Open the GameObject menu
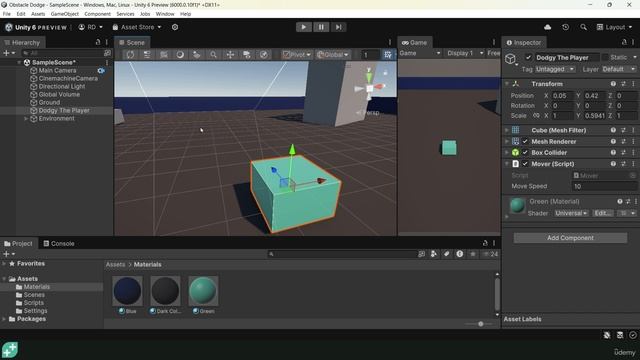 (x=64, y=14)
